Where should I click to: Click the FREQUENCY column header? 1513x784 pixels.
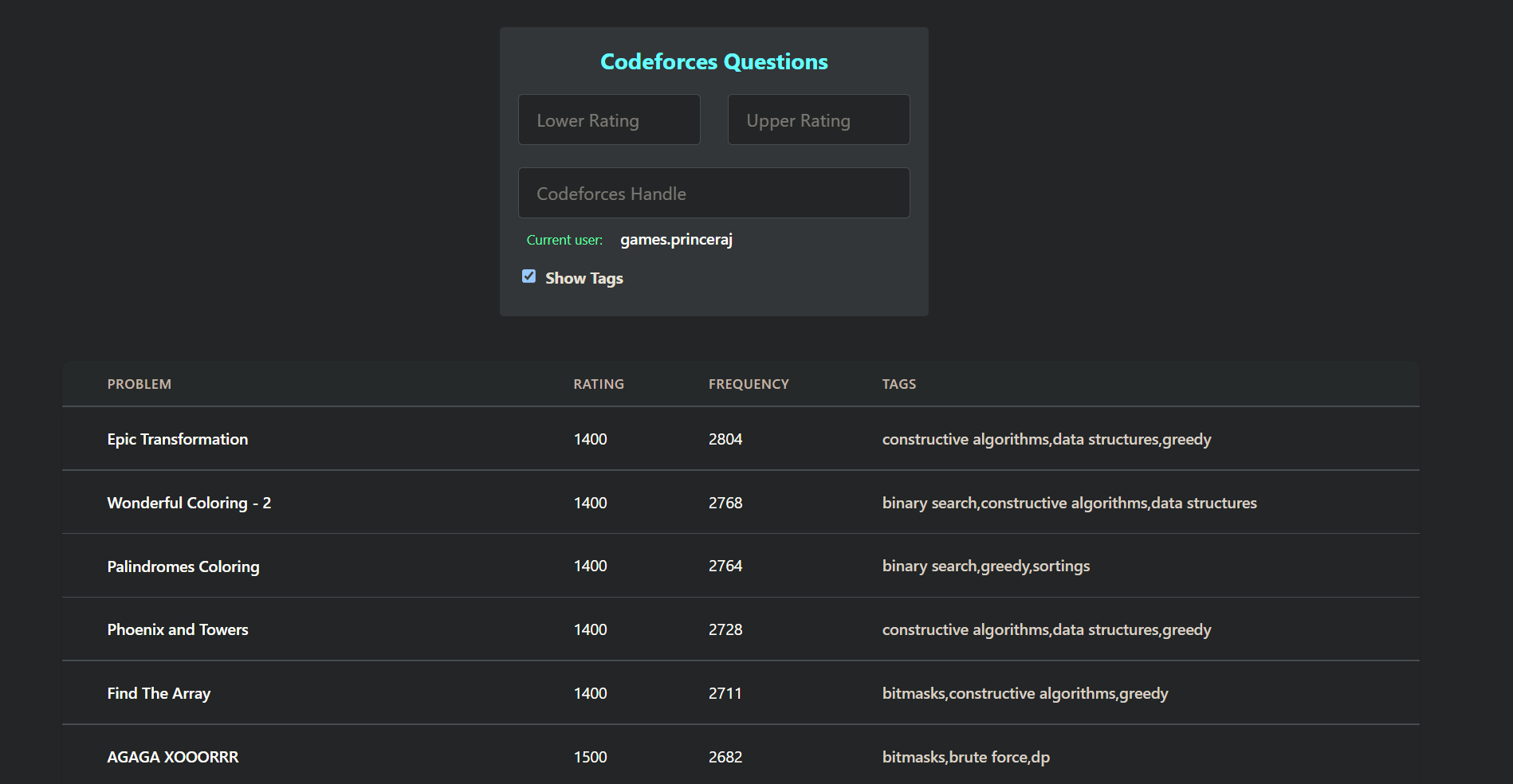pos(749,384)
